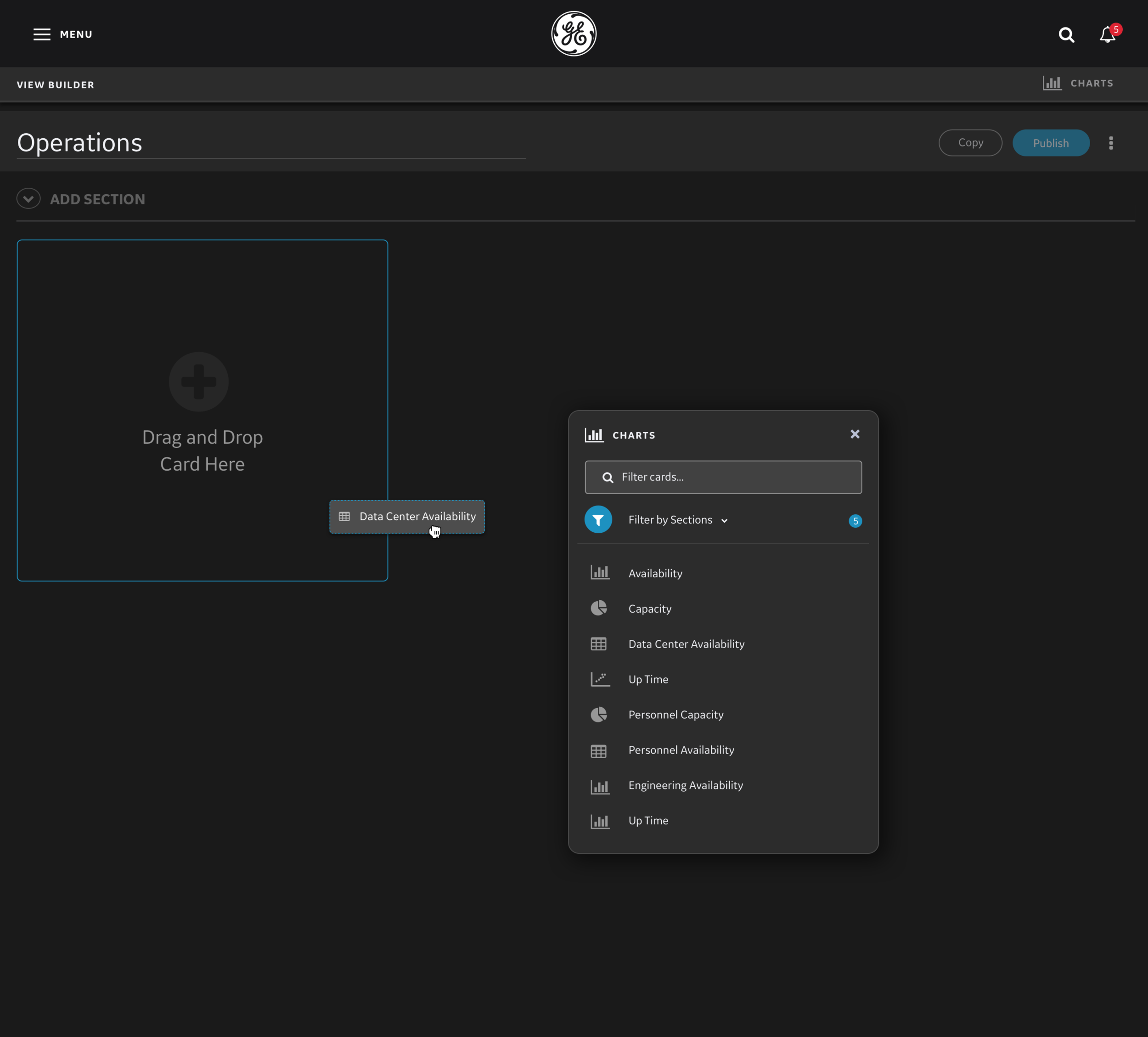Click the Capacity pie chart icon
This screenshot has width=1148, height=1037.
pos(598,608)
